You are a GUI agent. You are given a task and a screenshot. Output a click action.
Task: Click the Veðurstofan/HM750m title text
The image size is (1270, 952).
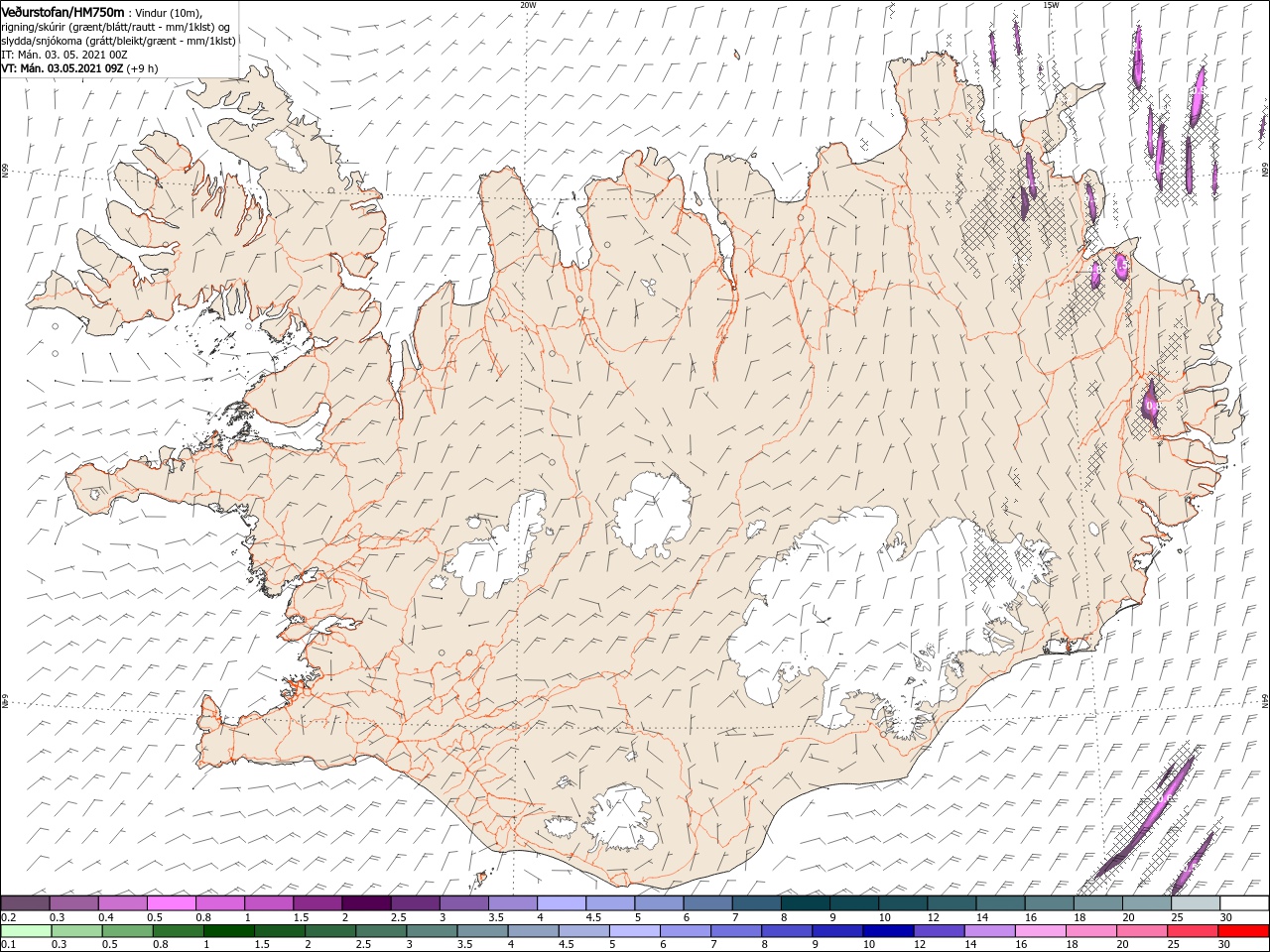(63, 11)
